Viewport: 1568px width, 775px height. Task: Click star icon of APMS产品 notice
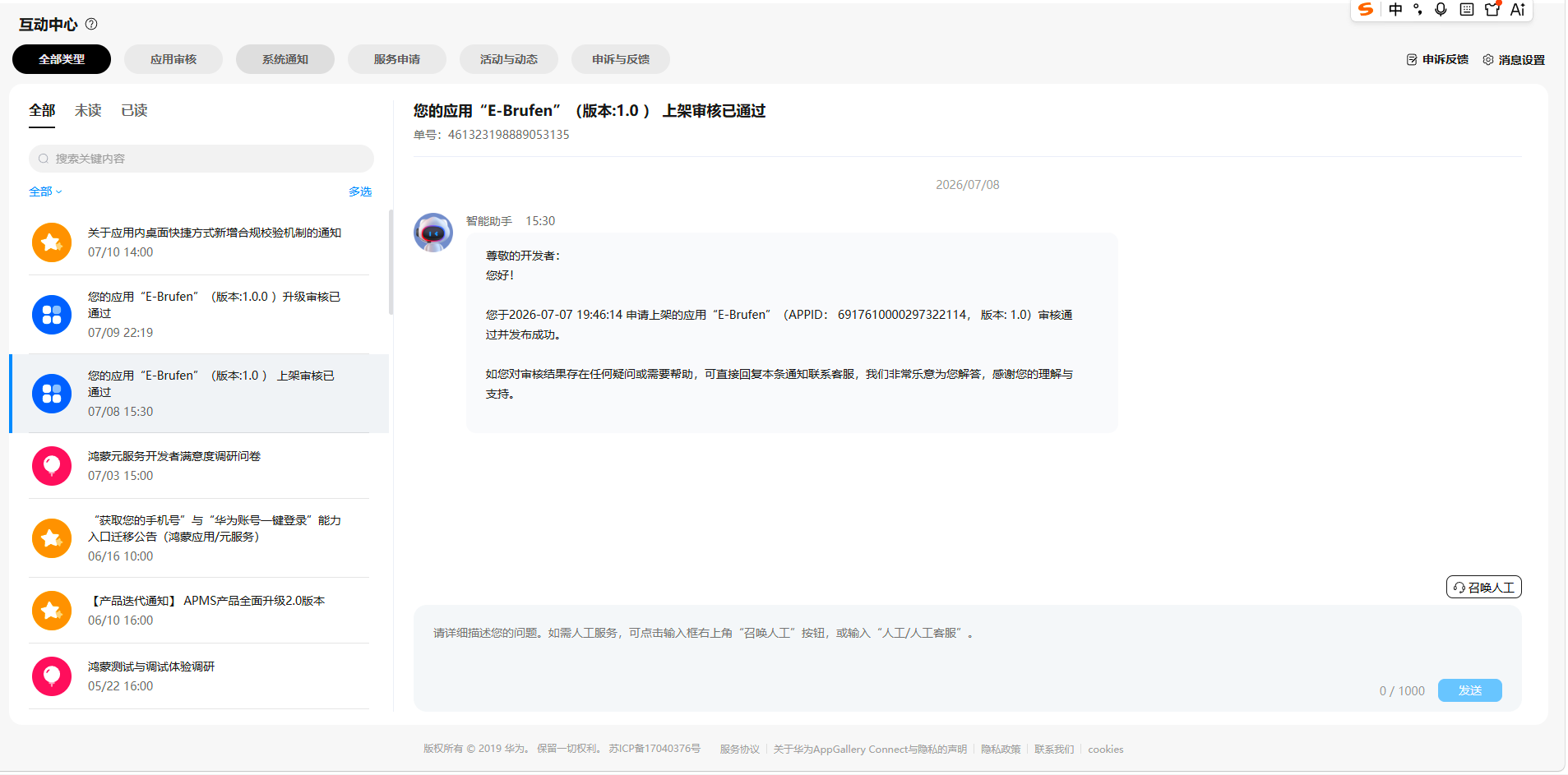pyautogui.click(x=52, y=611)
